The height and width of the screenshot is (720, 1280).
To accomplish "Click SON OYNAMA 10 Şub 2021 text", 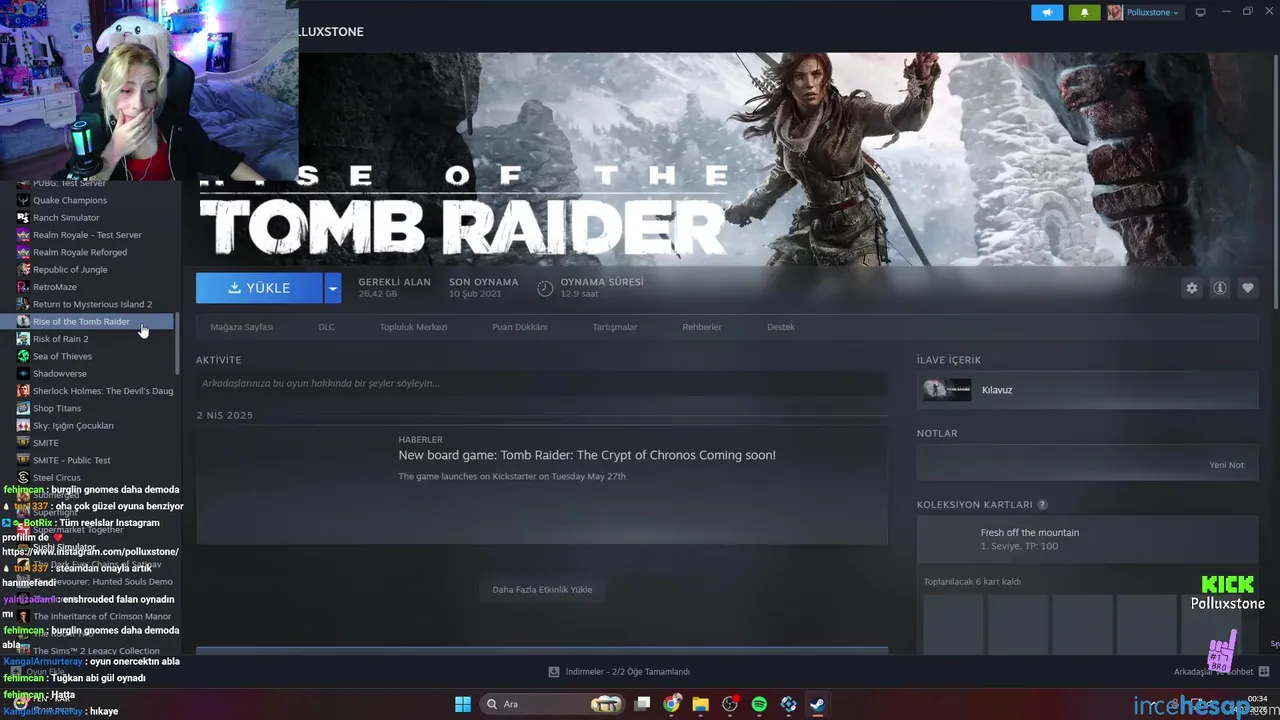I will click(x=483, y=288).
